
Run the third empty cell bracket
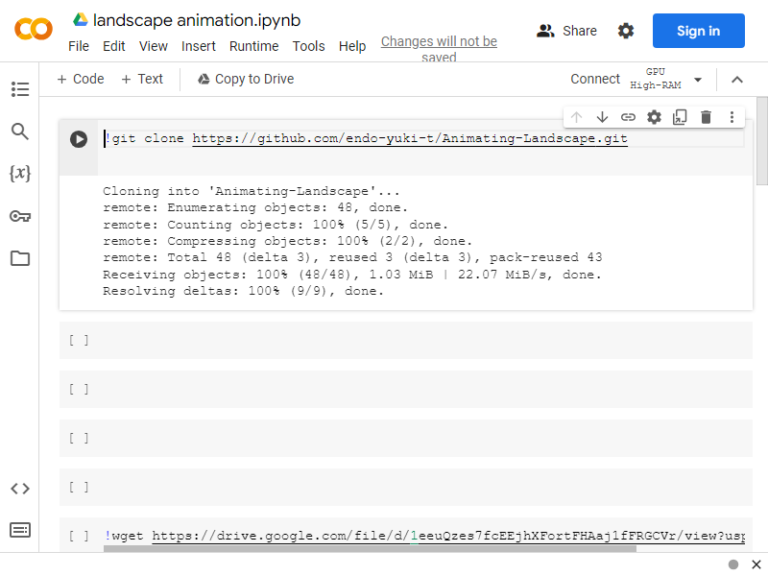point(78,438)
